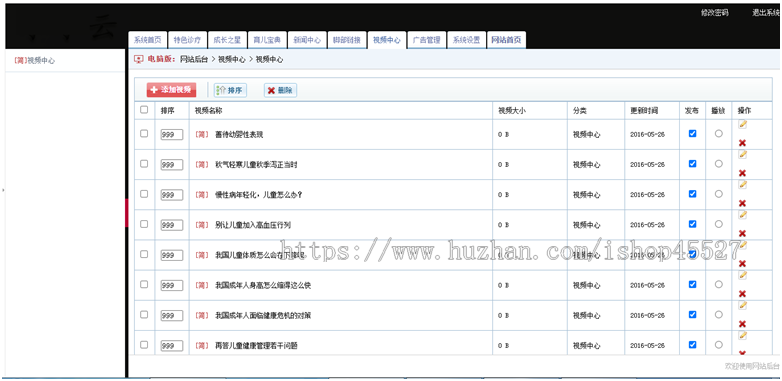Click the video title 别让儿童加入高血压行列
Viewport: 782px width, 381px height.
253,225
